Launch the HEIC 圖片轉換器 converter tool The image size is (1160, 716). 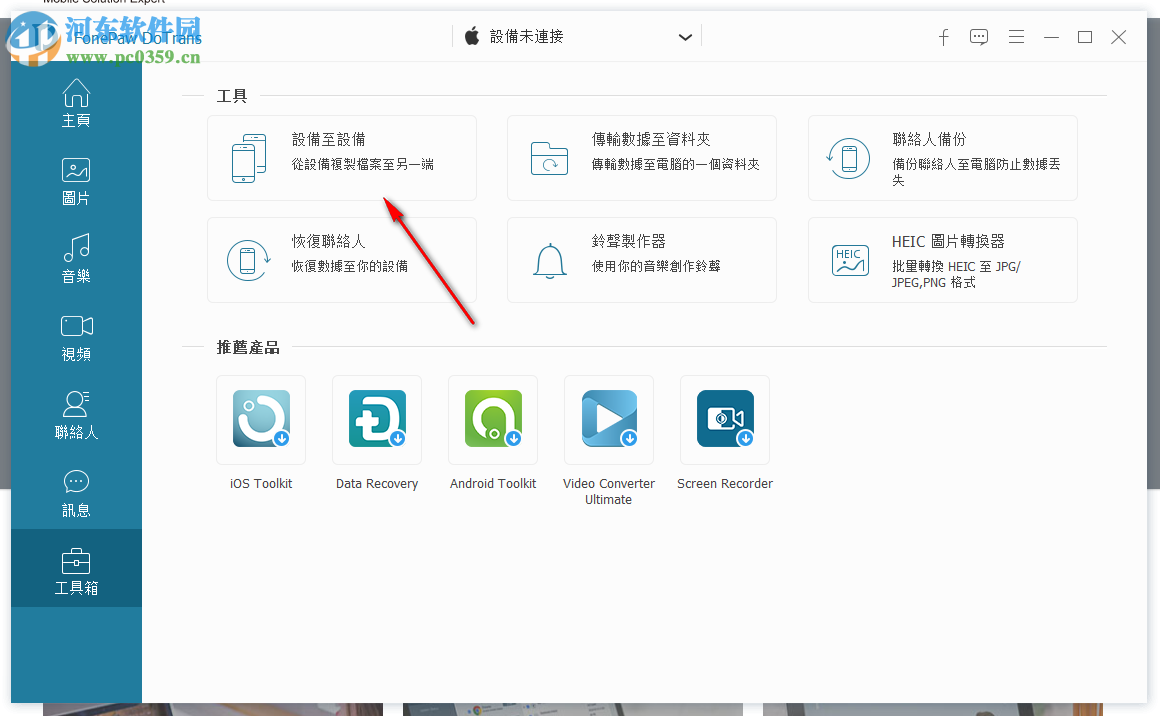pyautogui.click(x=941, y=260)
